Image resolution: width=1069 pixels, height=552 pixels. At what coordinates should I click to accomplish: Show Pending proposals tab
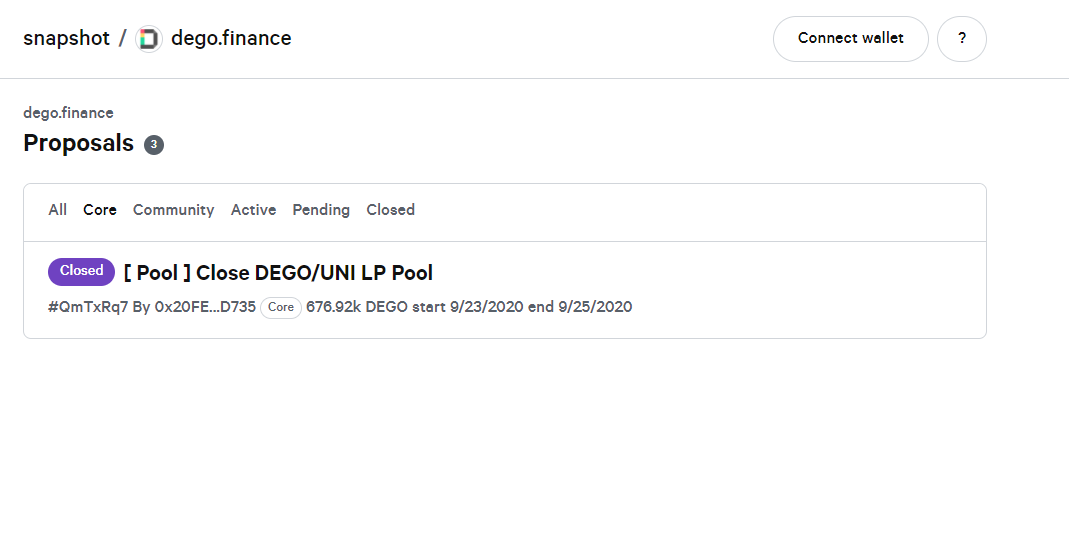click(x=321, y=210)
